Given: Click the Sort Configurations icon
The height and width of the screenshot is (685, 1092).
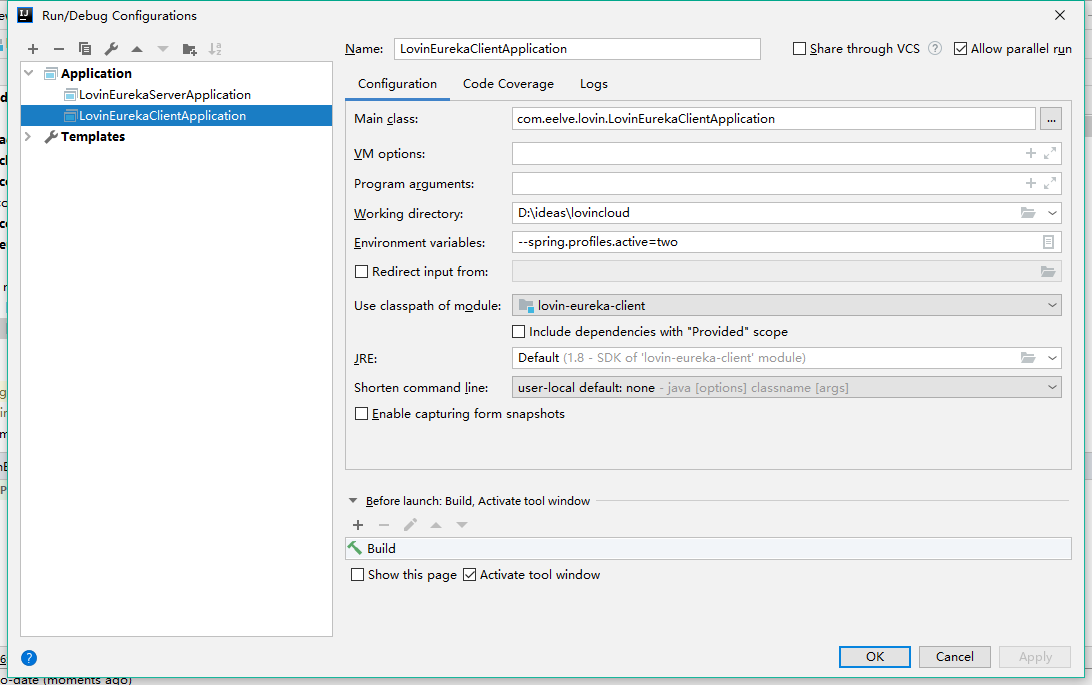Looking at the screenshot, I should click(x=215, y=49).
